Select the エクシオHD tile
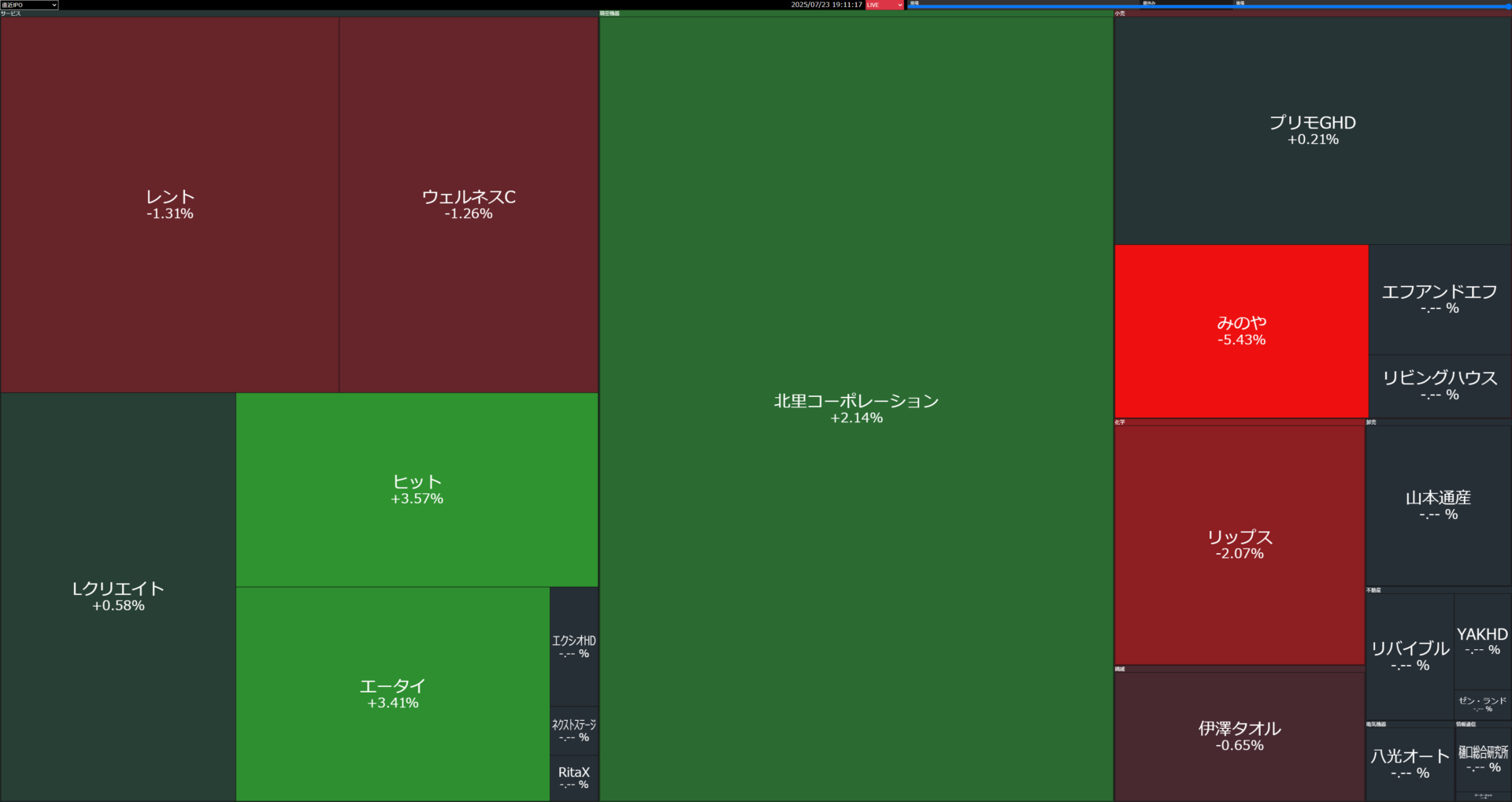 (574, 647)
